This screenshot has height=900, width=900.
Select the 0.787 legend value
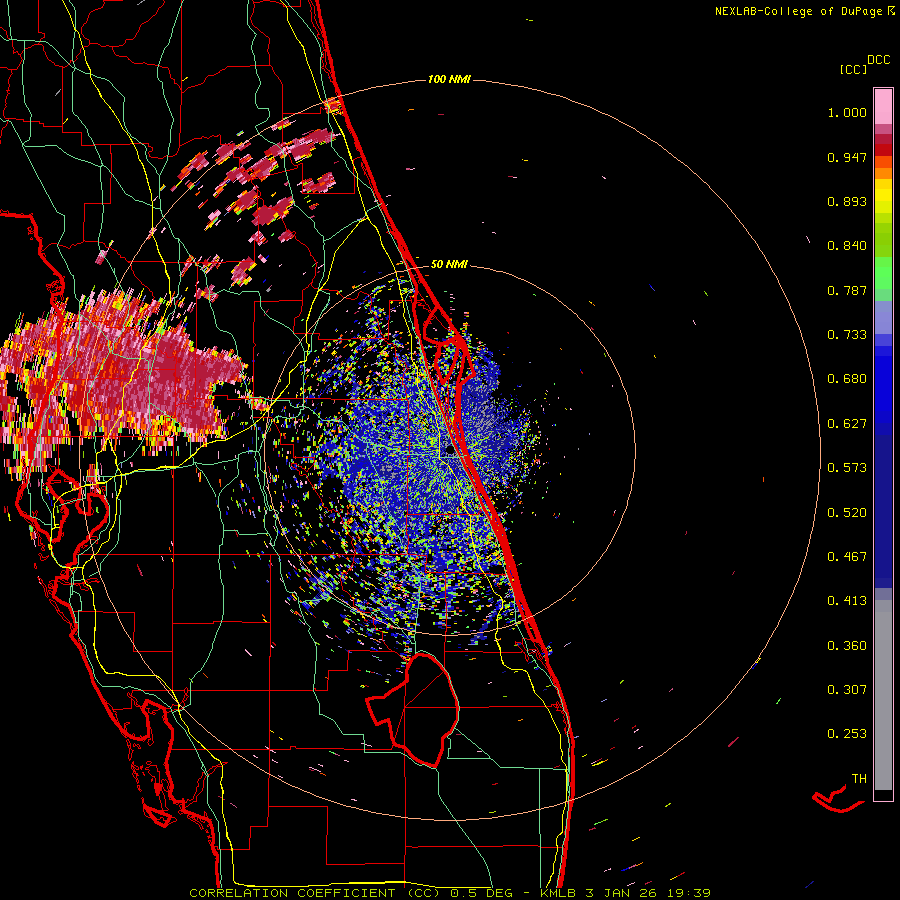[x=847, y=290]
